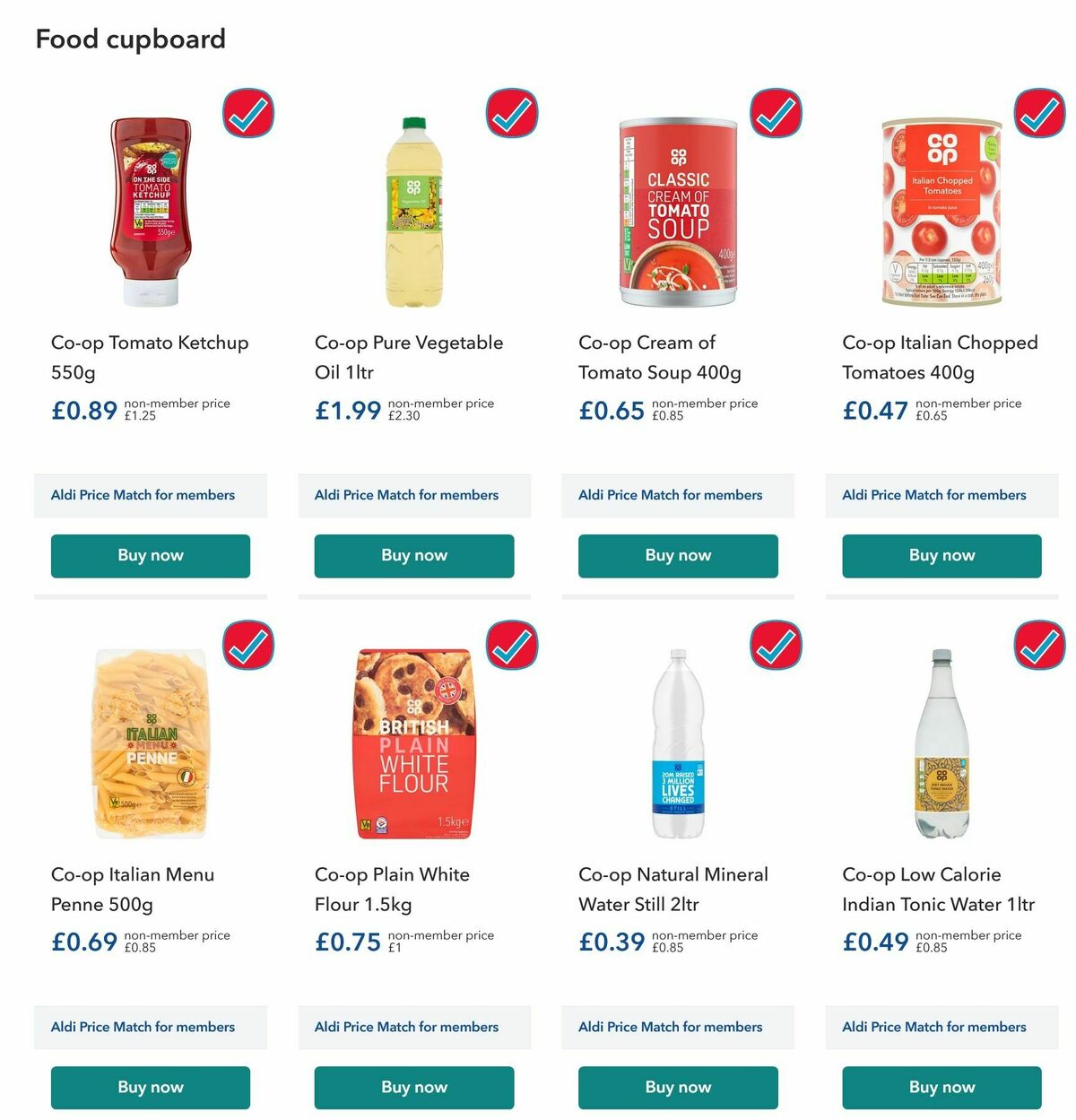The height and width of the screenshot is (1120, 1076).
Task: Uncheck the tick on Pure Vegetable Oil
Action: 510,113
